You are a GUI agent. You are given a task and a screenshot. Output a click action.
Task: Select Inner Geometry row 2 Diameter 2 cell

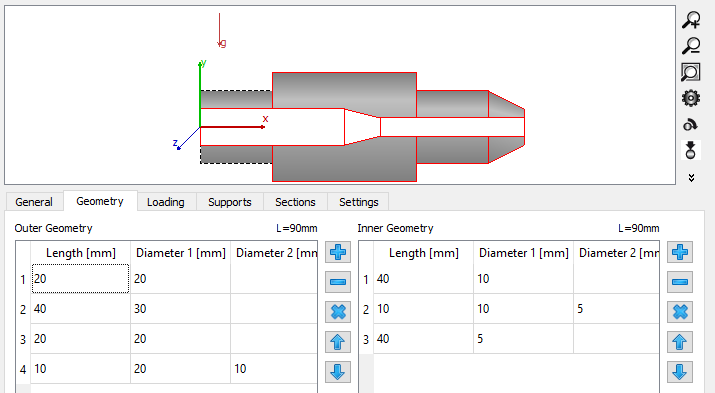pos(616,309)
